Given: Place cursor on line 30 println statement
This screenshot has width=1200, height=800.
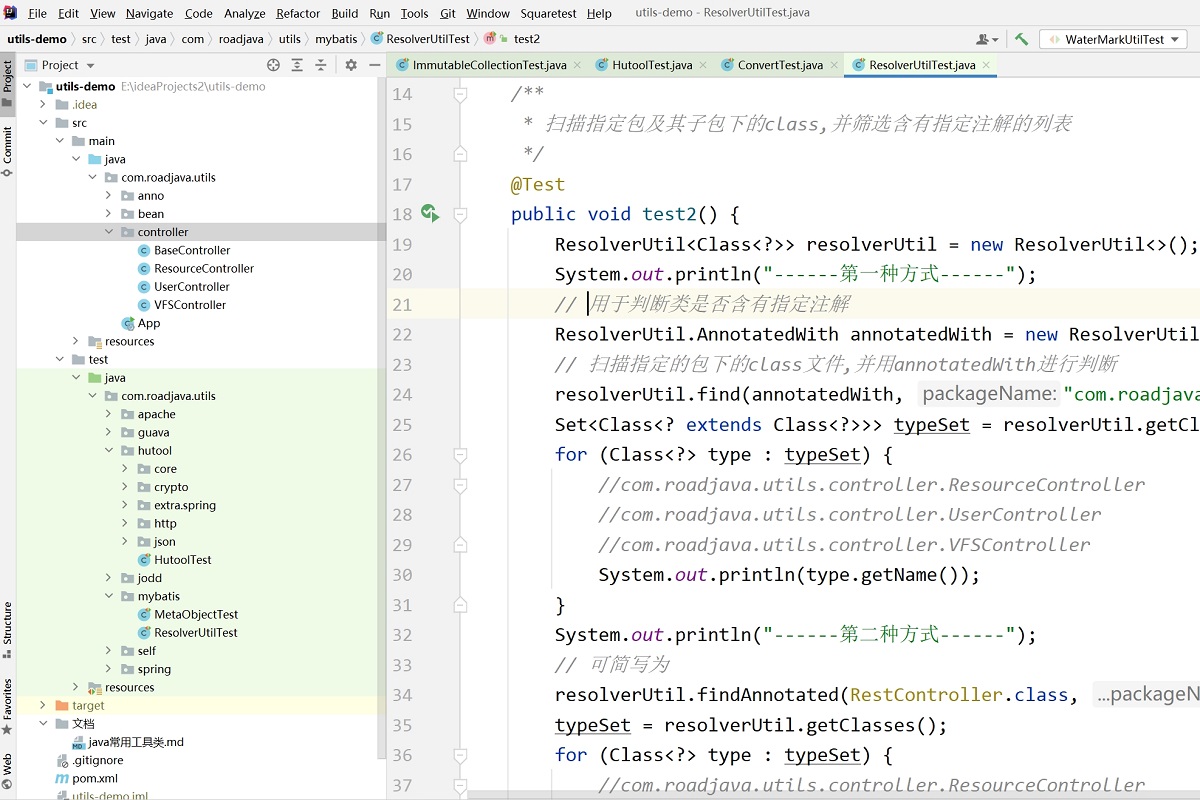Looking at the screenshot, I should 789,574.
